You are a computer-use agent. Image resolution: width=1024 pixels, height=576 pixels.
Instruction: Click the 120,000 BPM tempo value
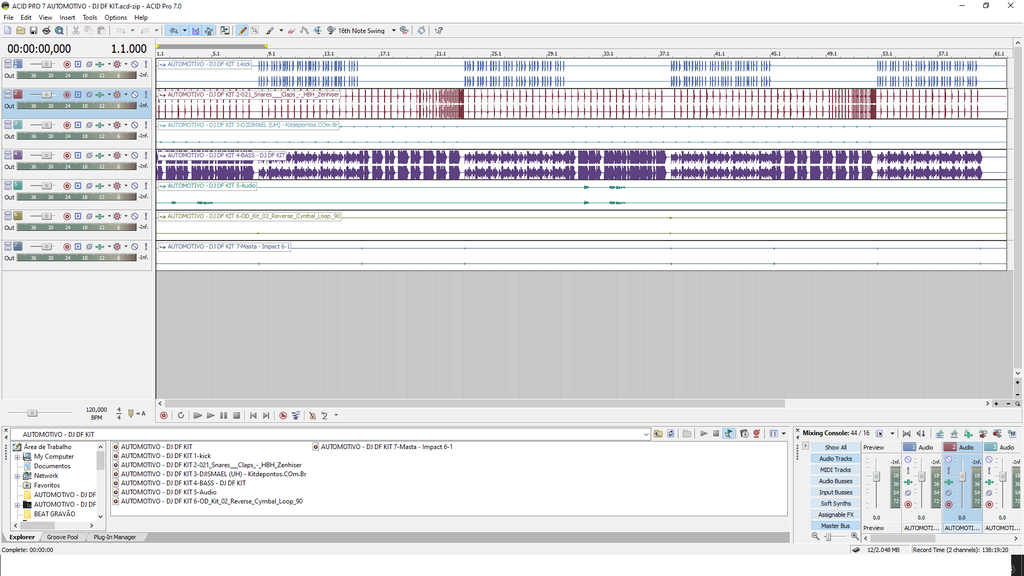tap(96, 409)
